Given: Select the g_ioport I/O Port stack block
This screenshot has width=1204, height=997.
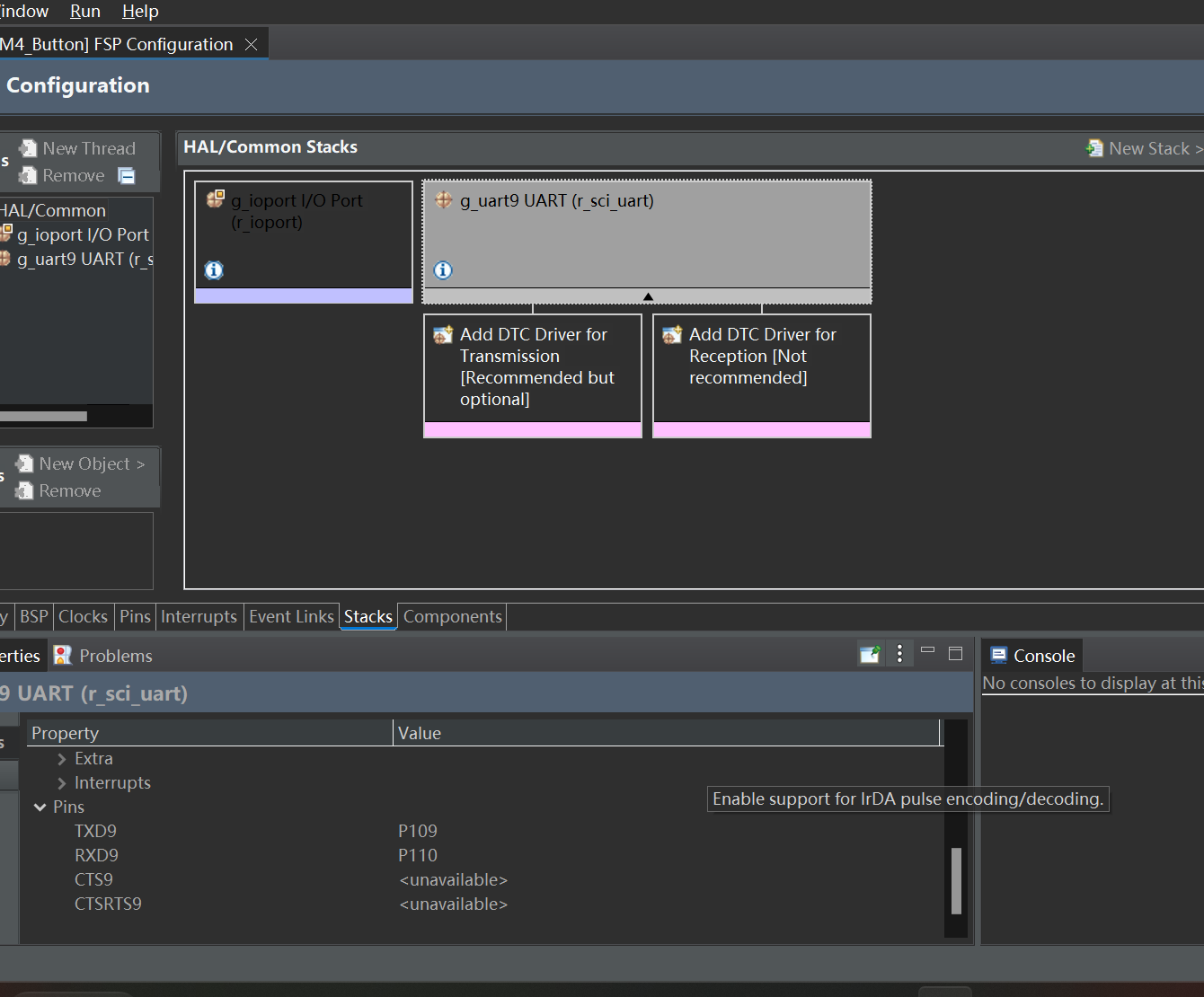Looking at the screenshot, I should pos(304,242).
